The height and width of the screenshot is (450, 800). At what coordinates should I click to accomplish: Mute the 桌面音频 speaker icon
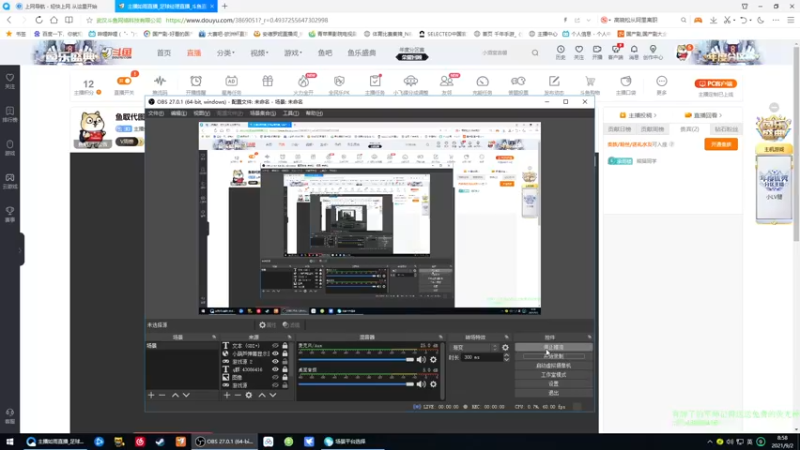click(x=421, y=384)
